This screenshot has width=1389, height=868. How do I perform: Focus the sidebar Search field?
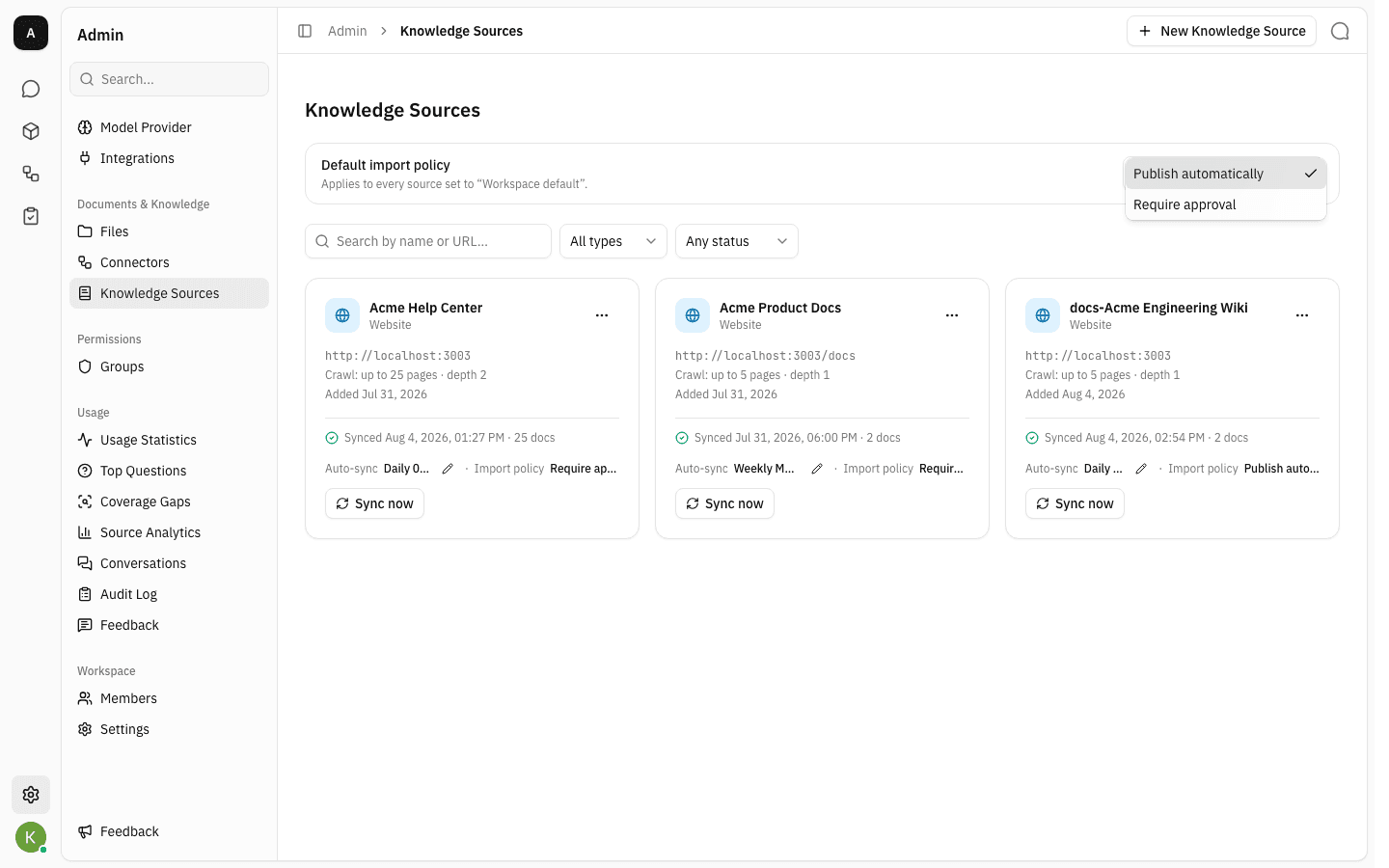[169, 79]
